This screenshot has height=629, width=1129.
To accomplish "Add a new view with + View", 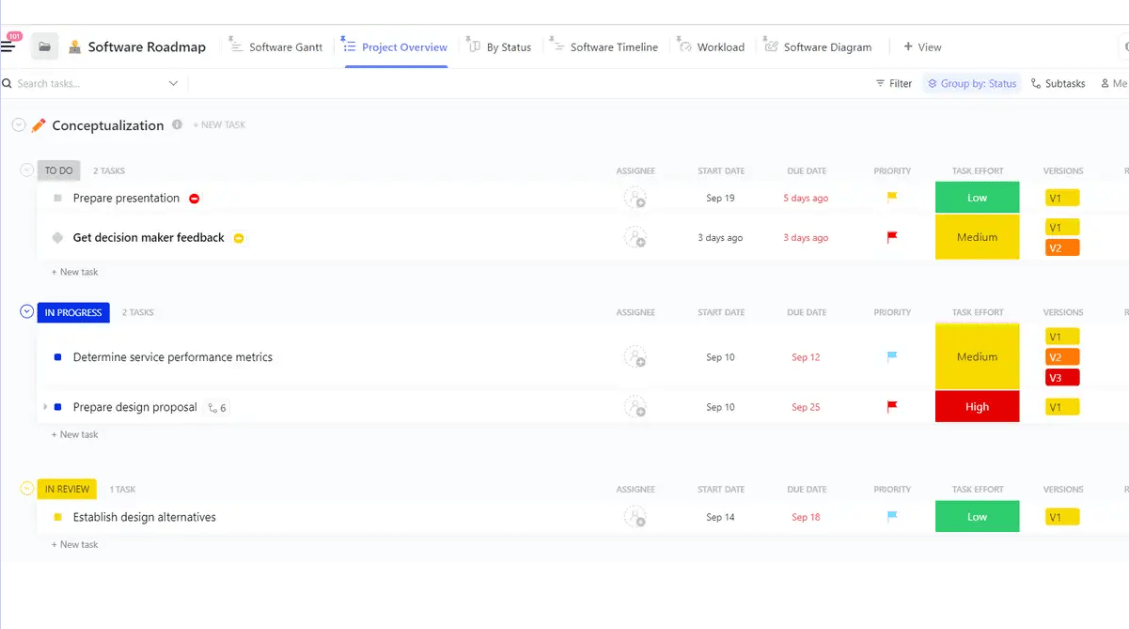I will tap(922, 47).
